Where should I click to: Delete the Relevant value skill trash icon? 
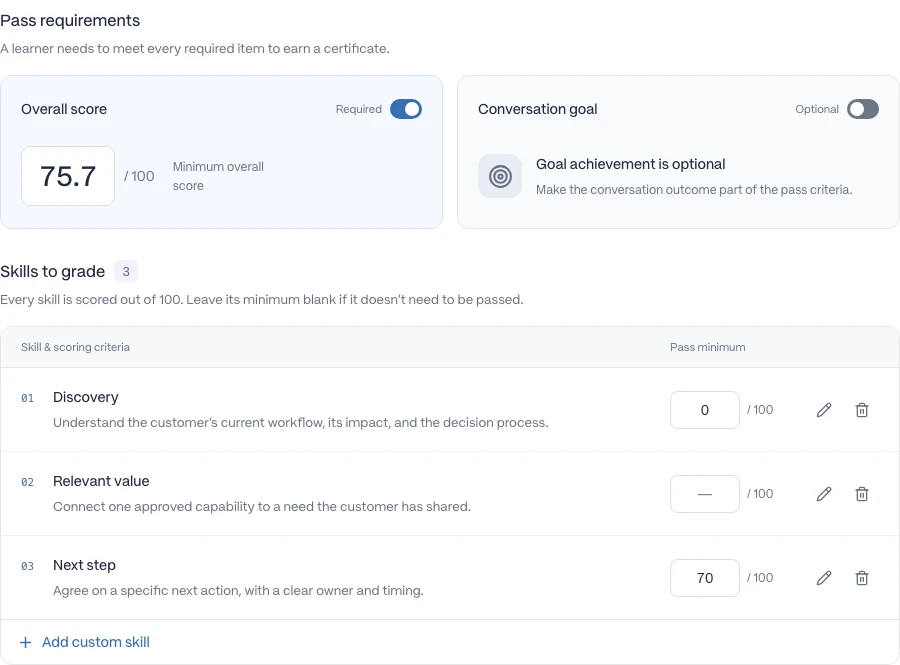862,493
